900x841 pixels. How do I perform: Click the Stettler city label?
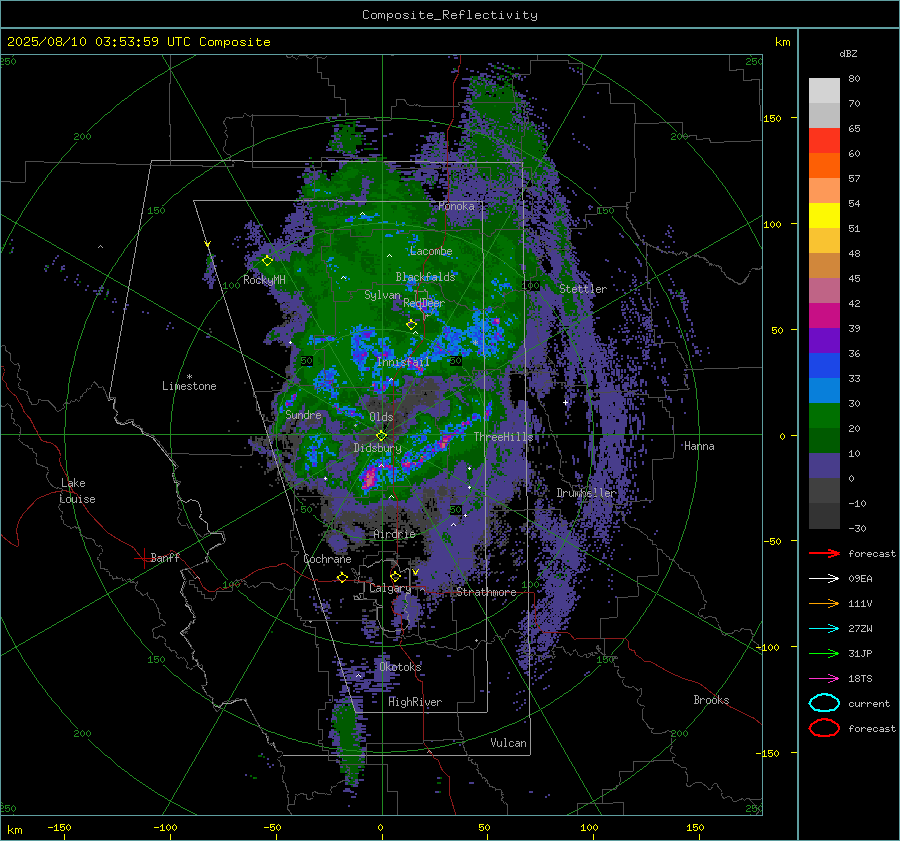tap(583, 289)
